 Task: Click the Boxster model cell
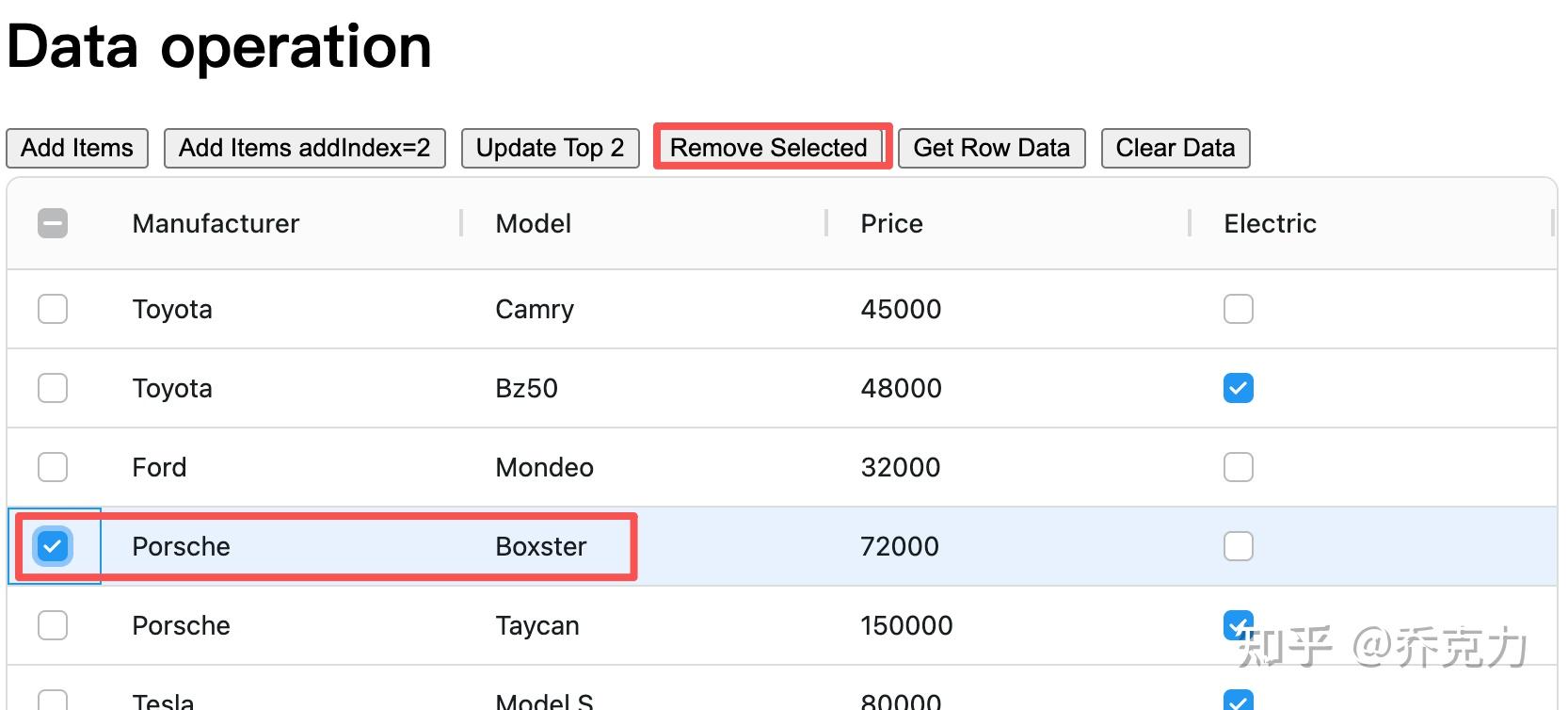point(541,546)
